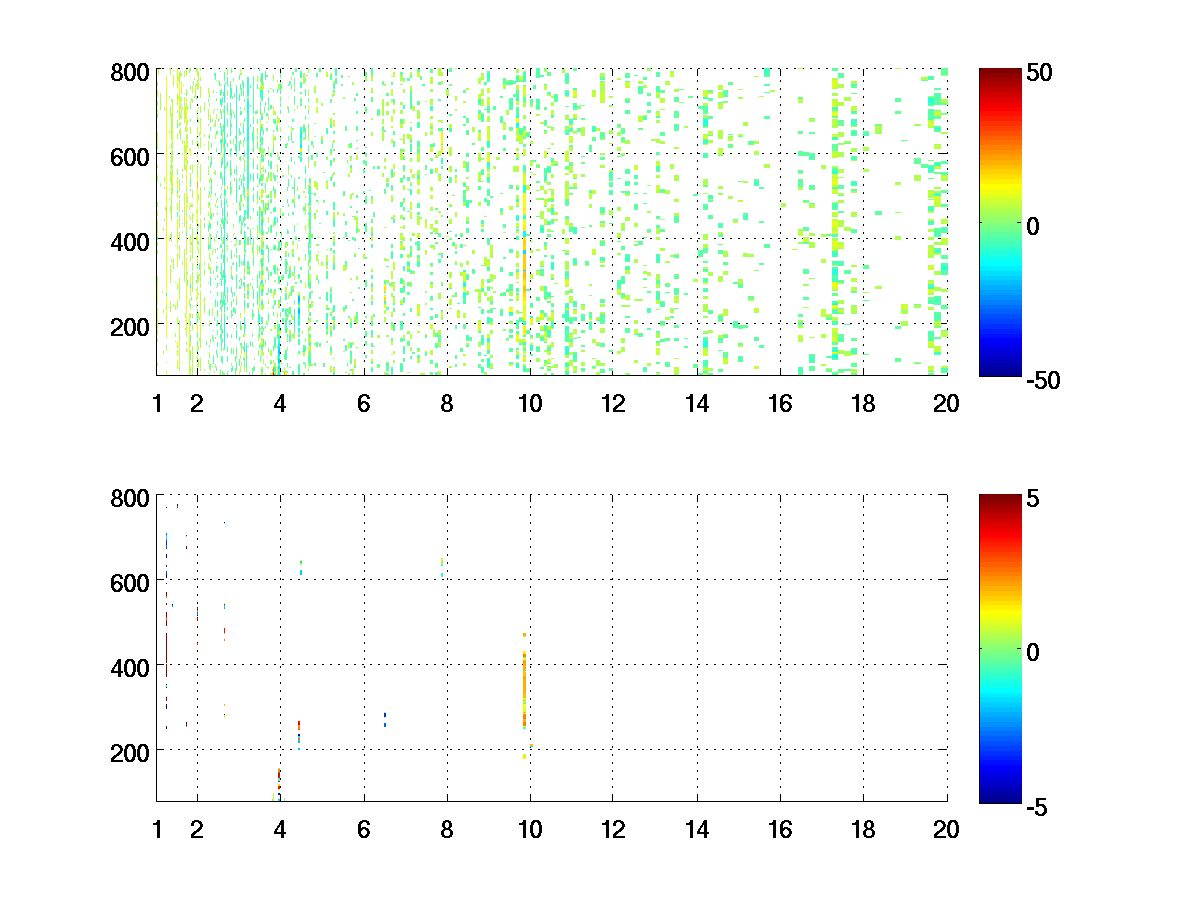Screen dimensions: 1200x900
Task: Click x-axis tick '16' under the upper plot
Action: (x=780, y=404)
